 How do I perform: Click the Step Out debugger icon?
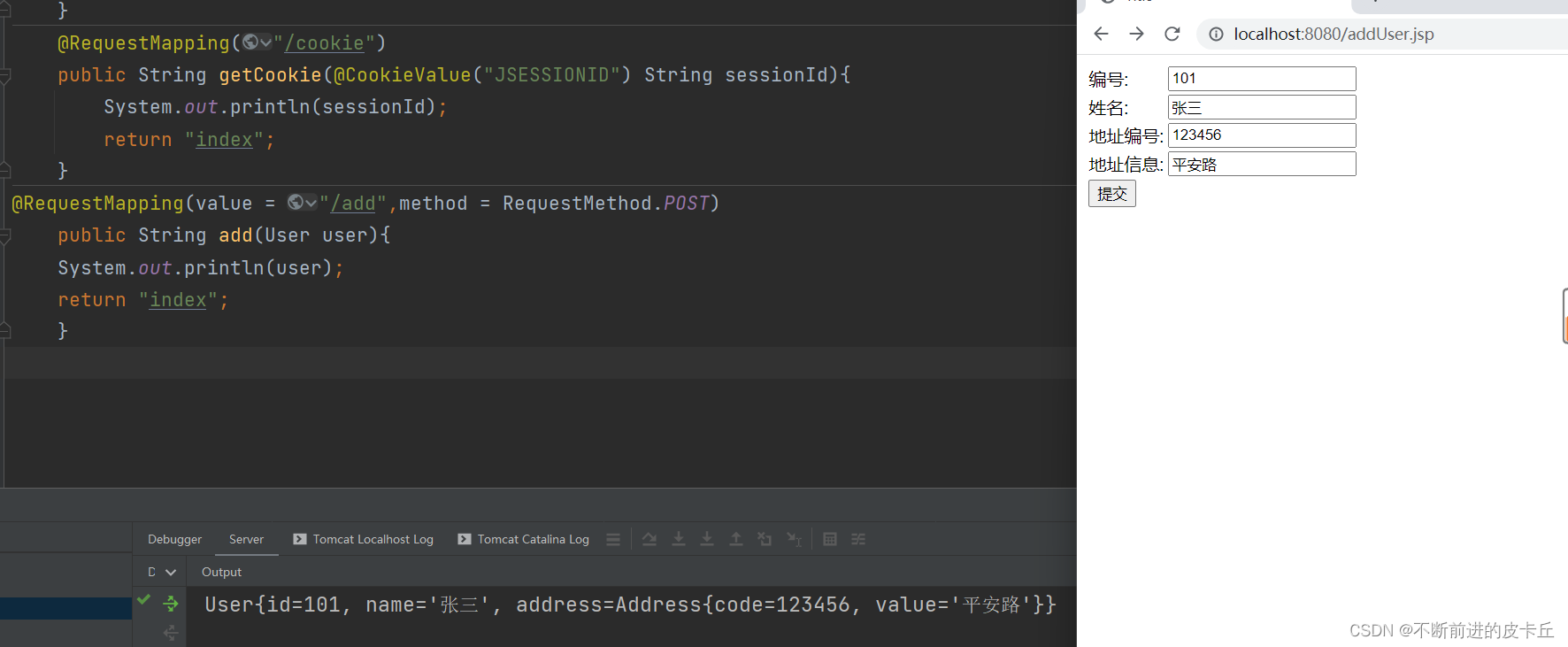coord(736,539)
